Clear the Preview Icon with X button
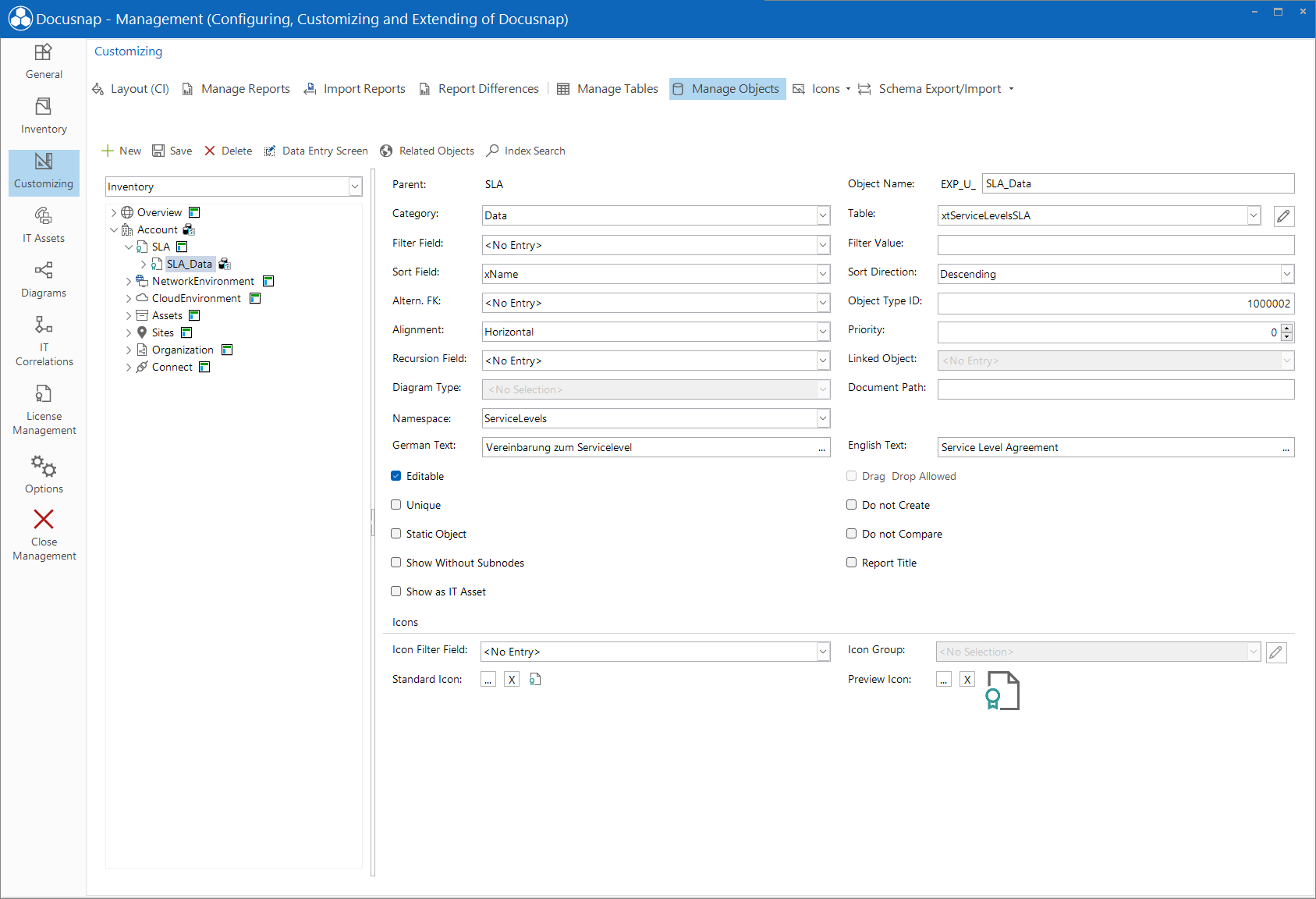Screen dimensions: 1316x899 pos(967,680)
